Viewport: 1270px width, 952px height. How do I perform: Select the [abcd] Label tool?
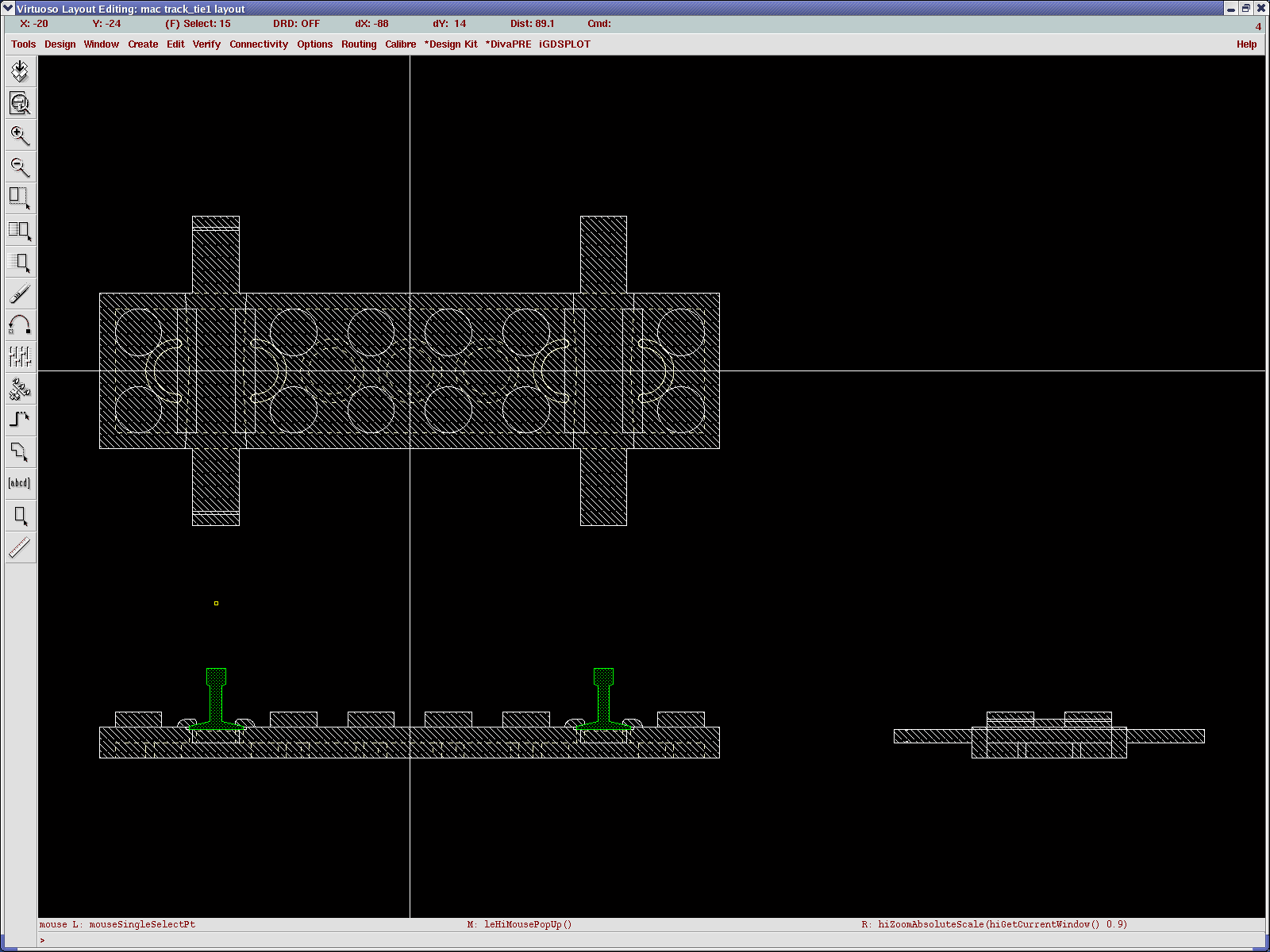(x=20, y=483)
